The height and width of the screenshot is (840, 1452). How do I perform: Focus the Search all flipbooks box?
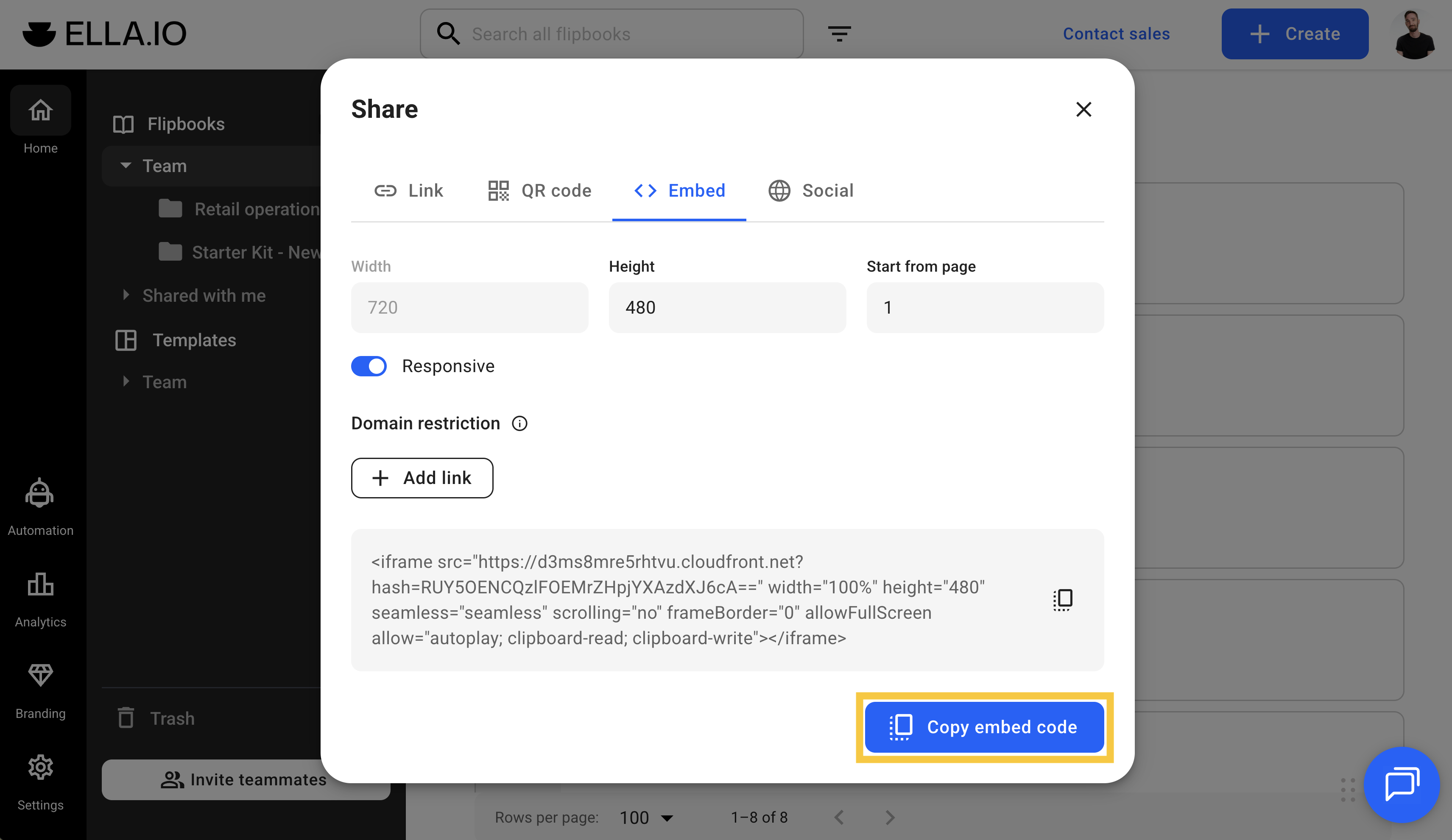(612, 33)
